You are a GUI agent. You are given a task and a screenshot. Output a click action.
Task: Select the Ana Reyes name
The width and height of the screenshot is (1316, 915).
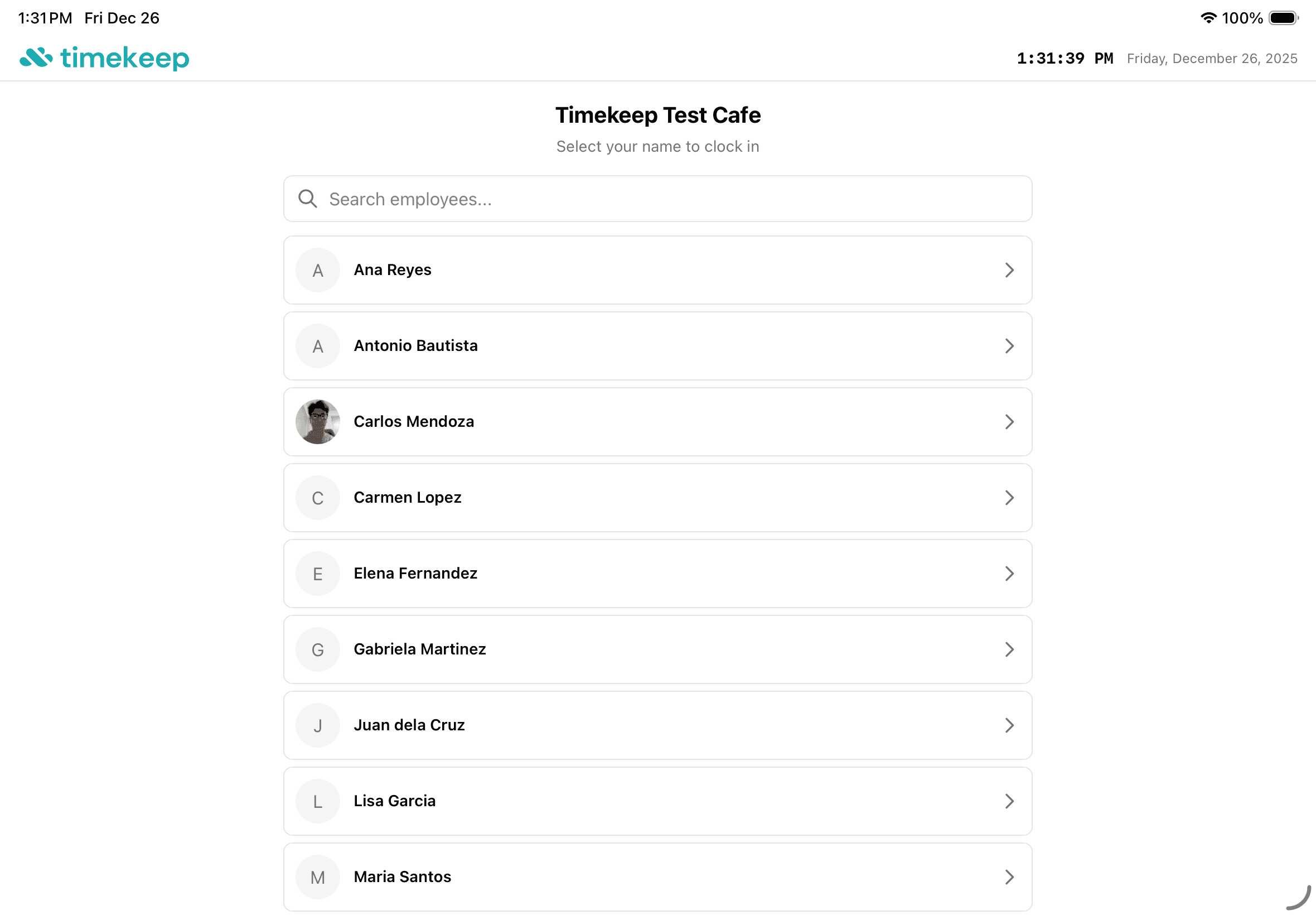click(x=393, y=270)
